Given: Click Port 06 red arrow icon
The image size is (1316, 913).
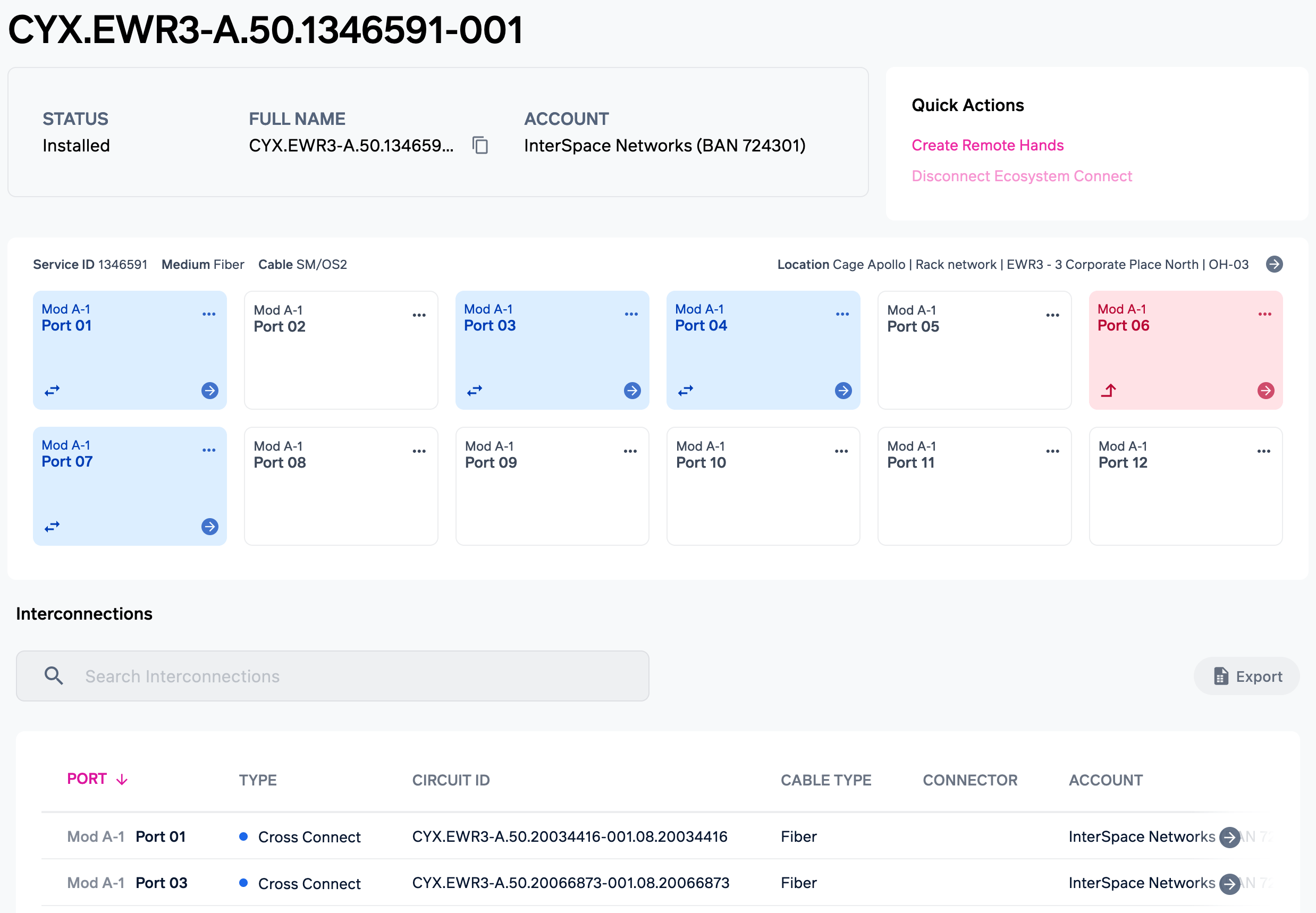Looking at the screenshot, I should pyautogui.click(x=1265, y=391).
